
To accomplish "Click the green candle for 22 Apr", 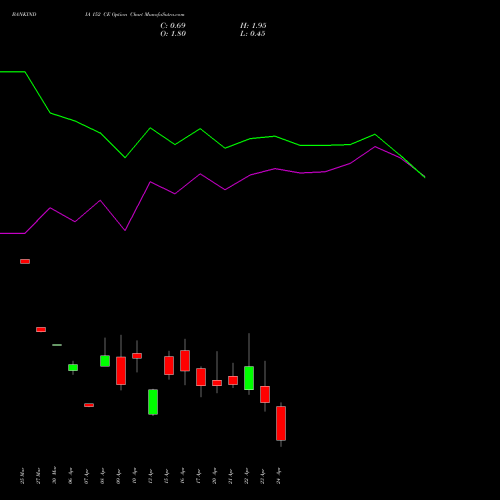I will (x=249, y=378).
